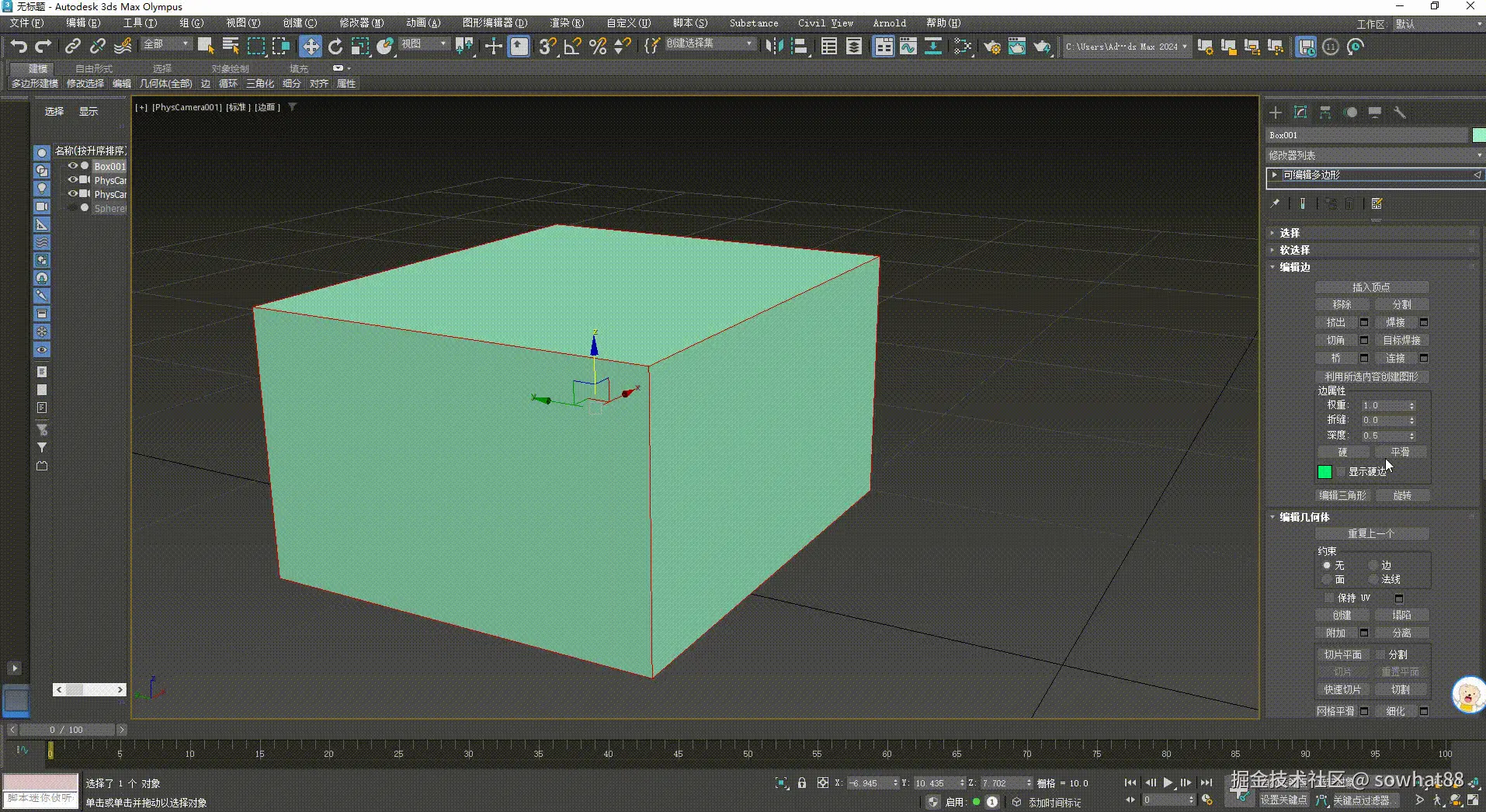Open the Mirror tool

click(774, 47)
